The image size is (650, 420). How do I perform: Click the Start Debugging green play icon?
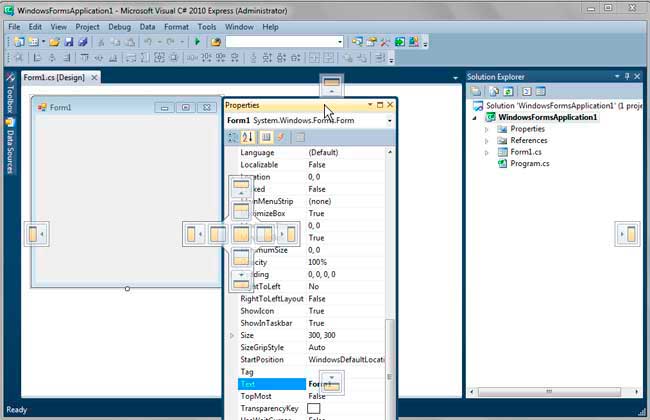[x=198, y=42]
